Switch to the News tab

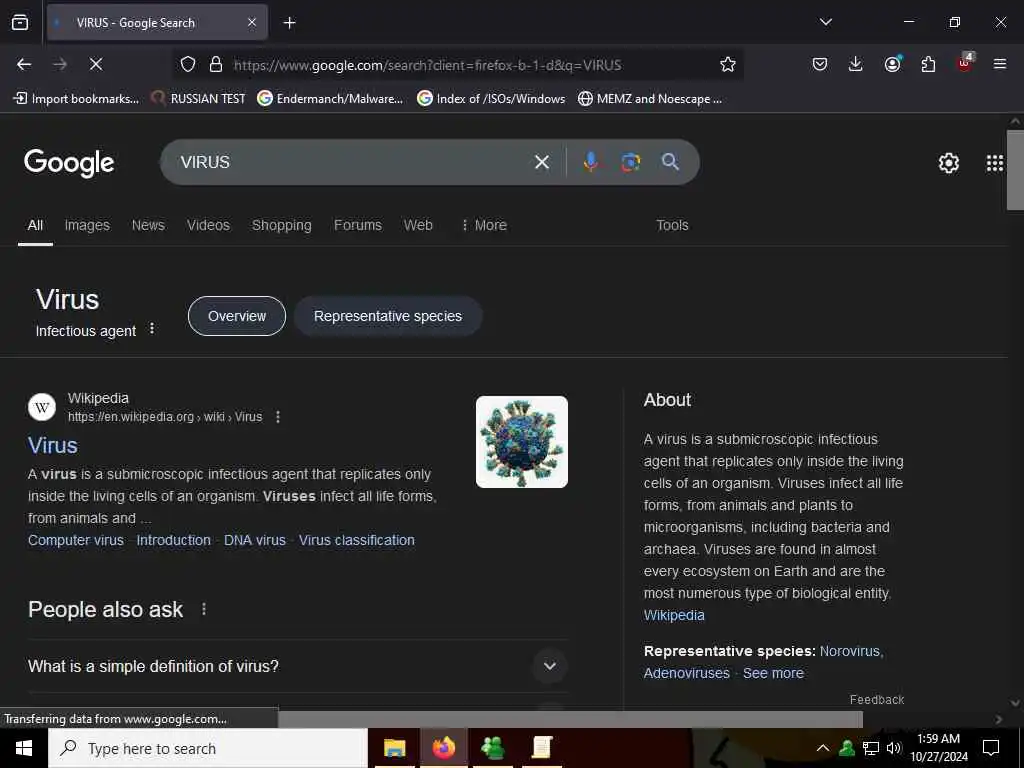(x=148, y=225)
